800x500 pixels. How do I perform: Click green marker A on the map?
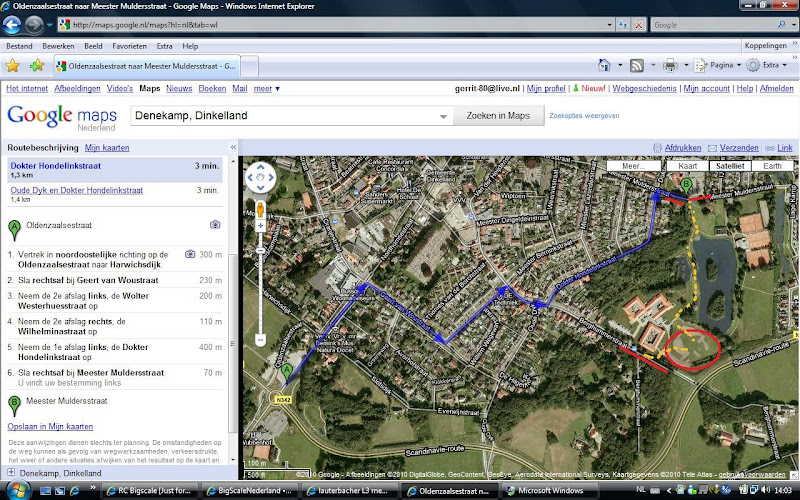point(287,373)
